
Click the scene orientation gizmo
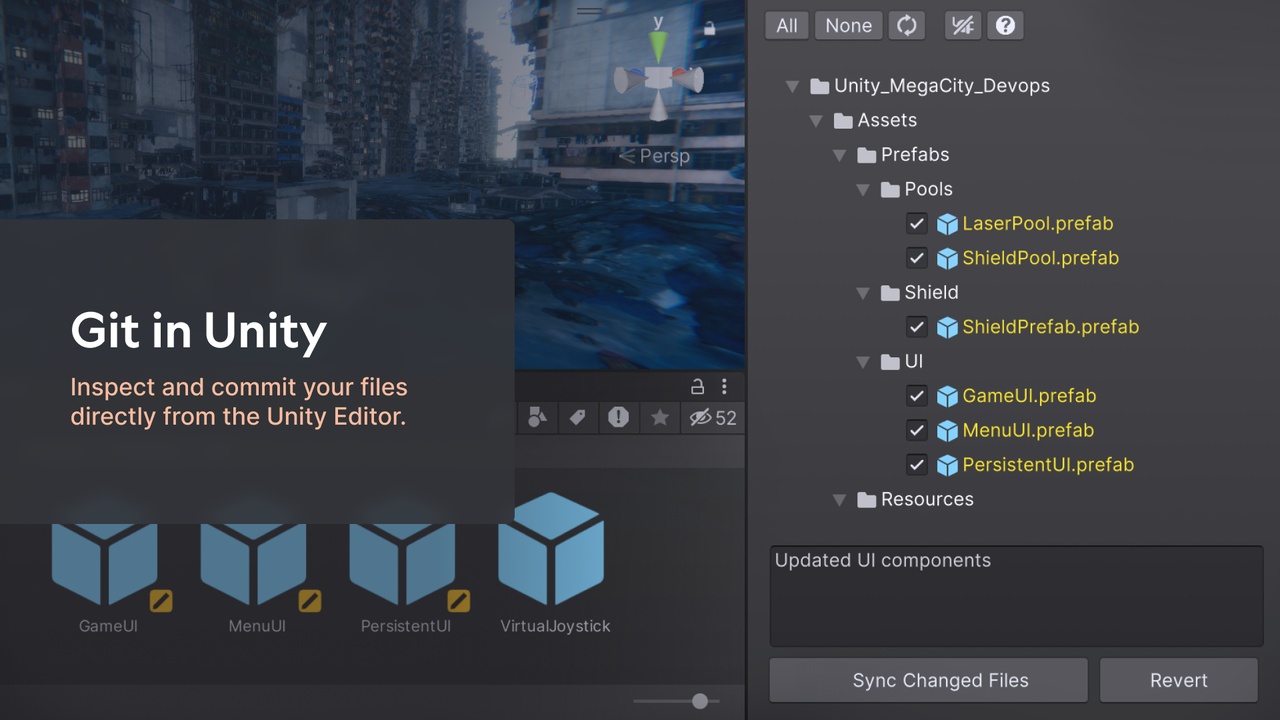pos(658,78)
